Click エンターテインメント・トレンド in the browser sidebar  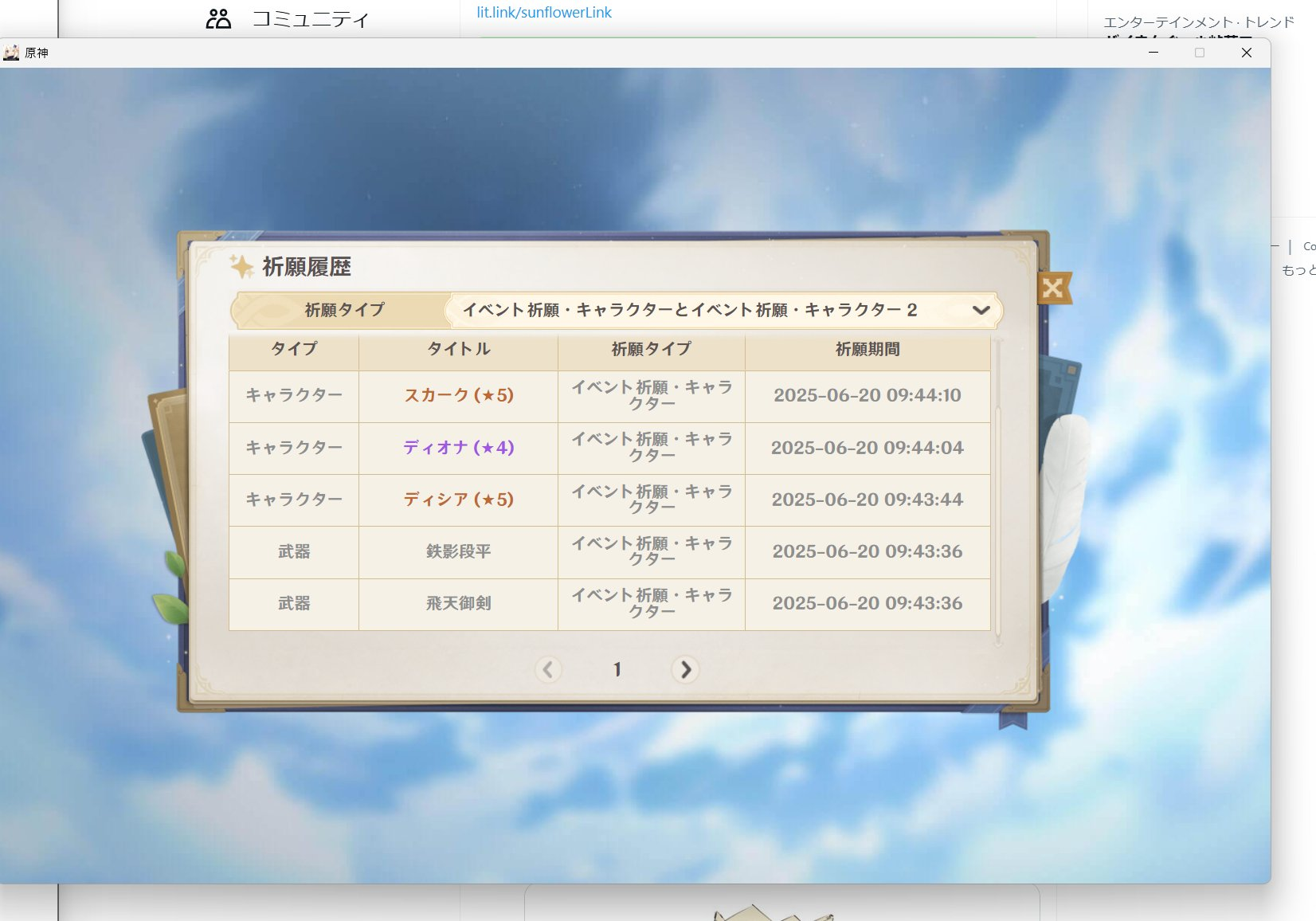pyautogui.click(x=1199, y=22)
